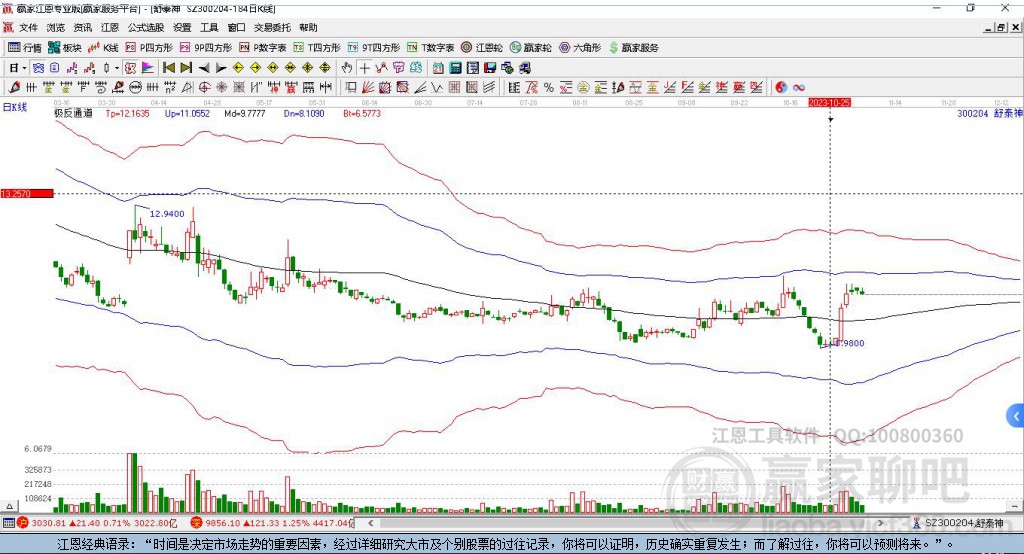The width and height of the screenshot is (1024, 554).
Task: Open the 江恩 menu
Action: [x=110, y=27]
